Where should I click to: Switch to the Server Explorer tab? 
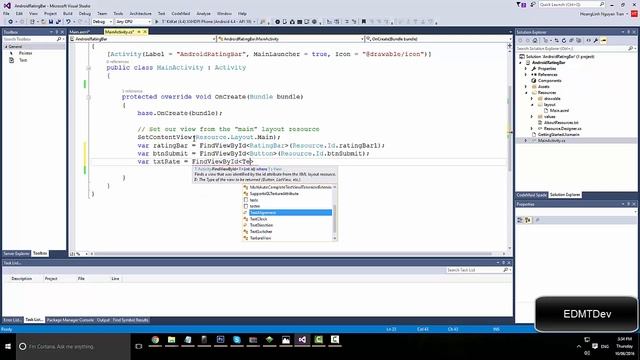(16, 253)
